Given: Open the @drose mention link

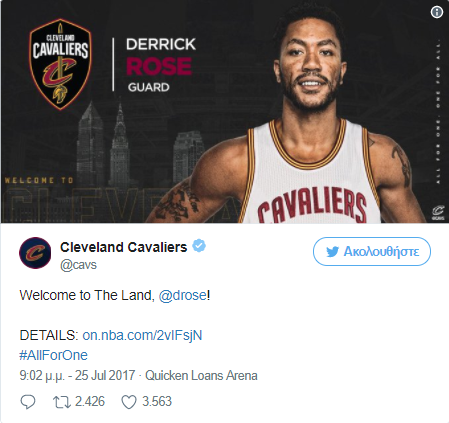Looking at the screenshot, I should click(x=183, y=295).
